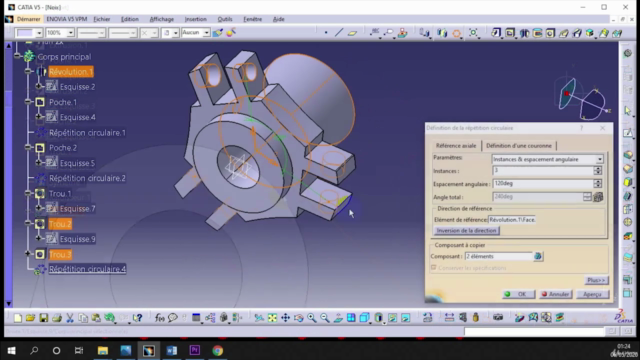Click the Shaft revolution tool icon
This screenshot has width=640, height=360.
click(x=524, y=33)
